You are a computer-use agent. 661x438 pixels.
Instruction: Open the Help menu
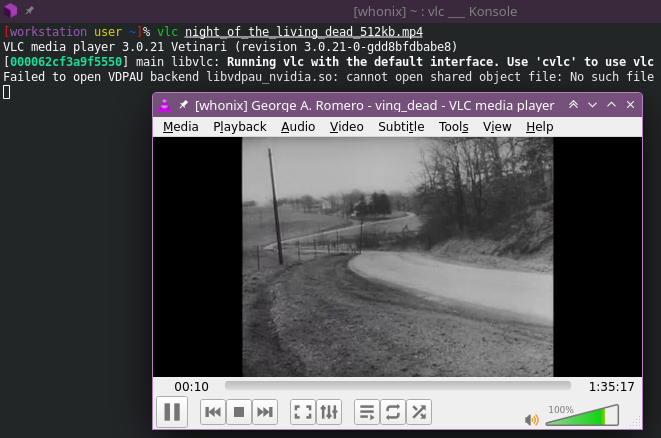tap(540, 127)
